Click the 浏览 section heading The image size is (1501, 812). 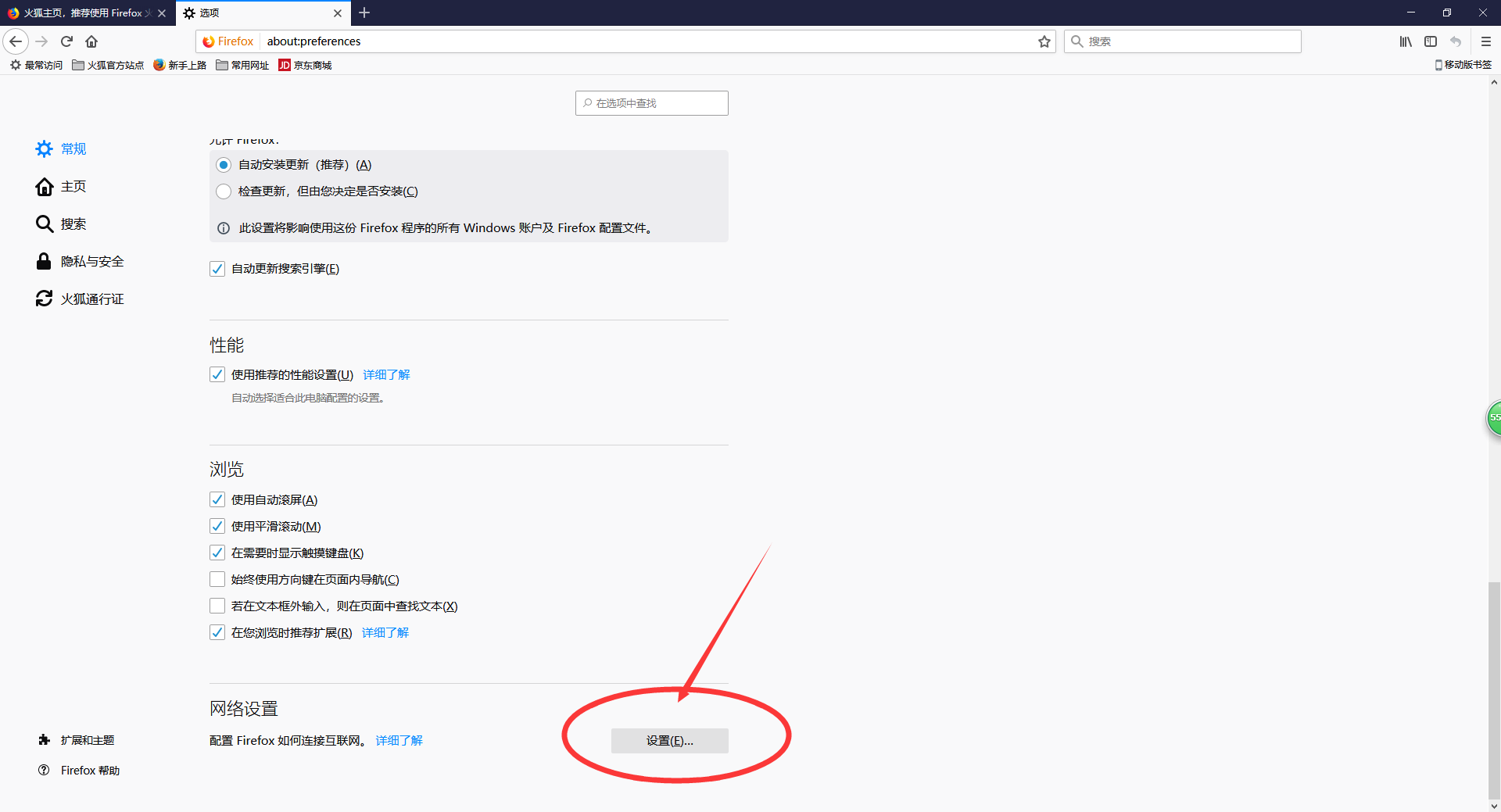point(227,470)
